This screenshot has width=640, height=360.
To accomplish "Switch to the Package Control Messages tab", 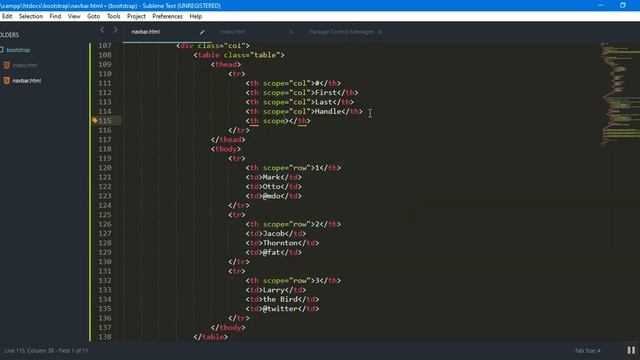I will pos(342,32).
